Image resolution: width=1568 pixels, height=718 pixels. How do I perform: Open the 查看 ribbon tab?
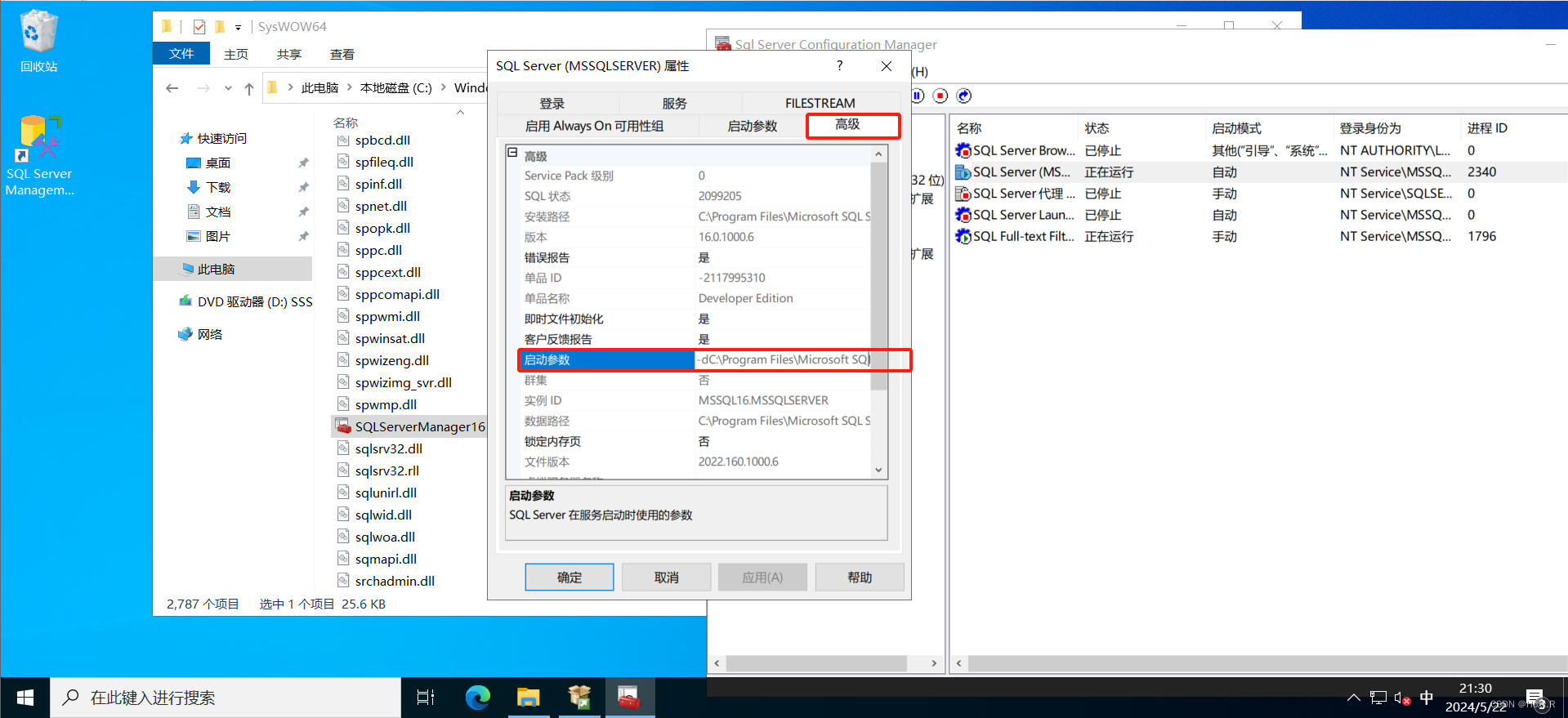pos(342,54)
